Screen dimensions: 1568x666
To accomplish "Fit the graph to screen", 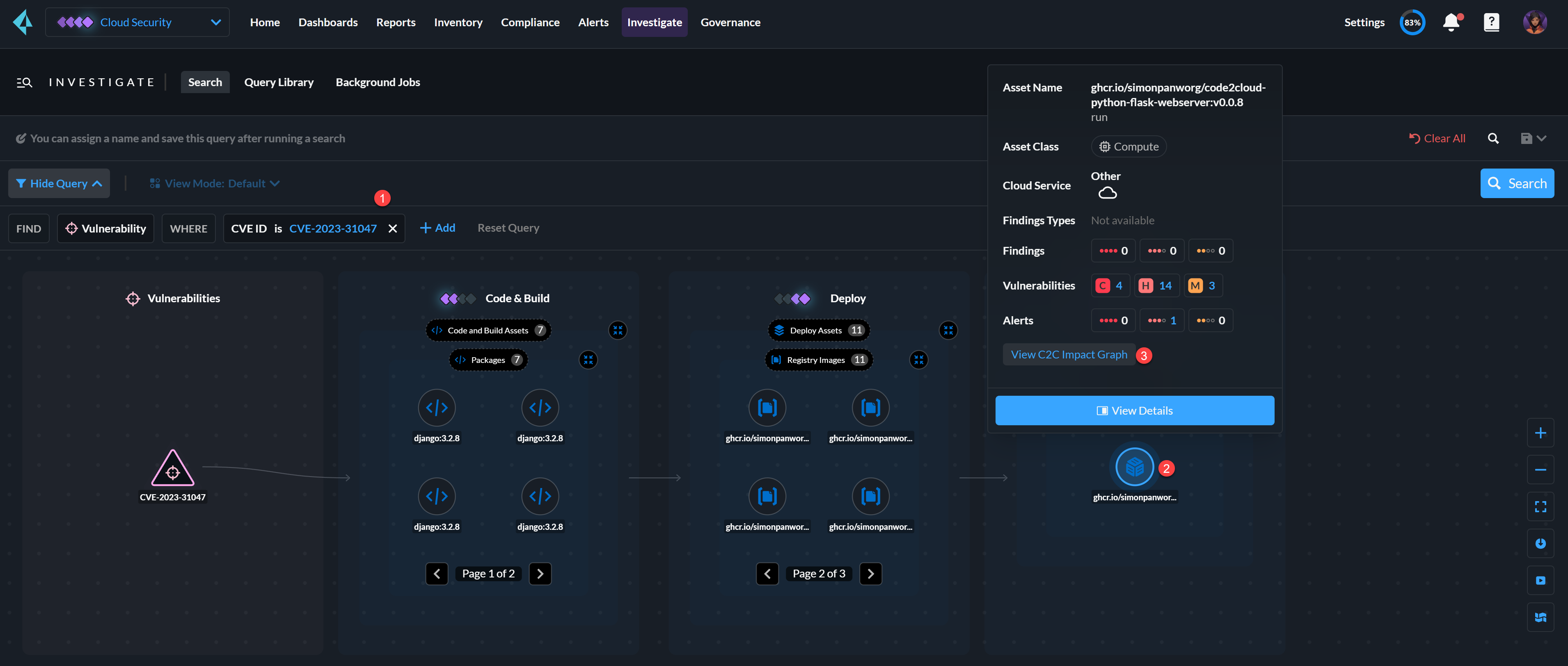I will (x=1540, y=506).
